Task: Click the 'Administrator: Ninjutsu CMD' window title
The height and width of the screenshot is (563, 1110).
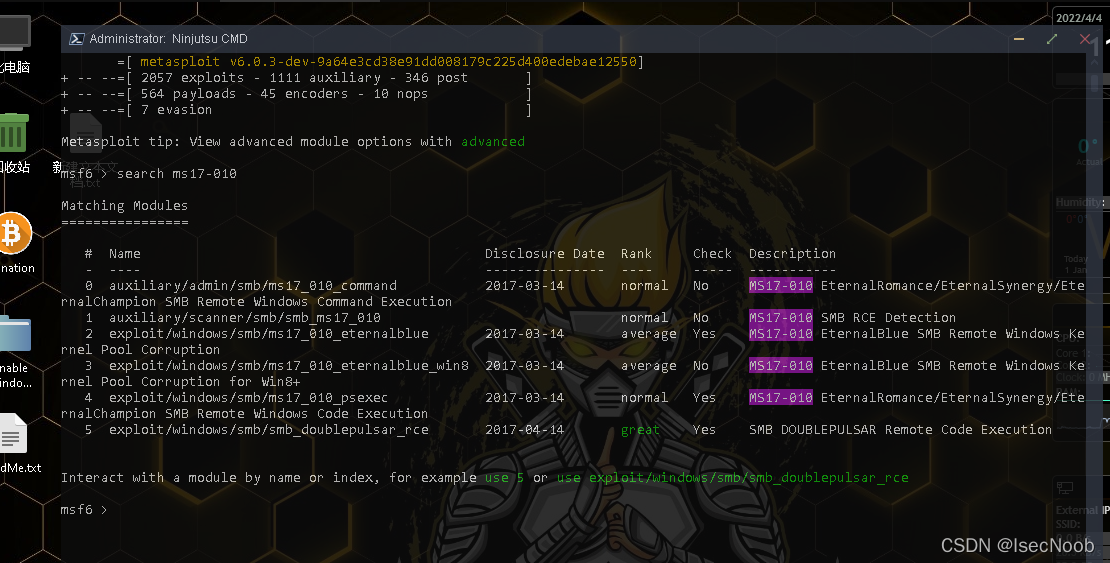Action: pos(168,39)
